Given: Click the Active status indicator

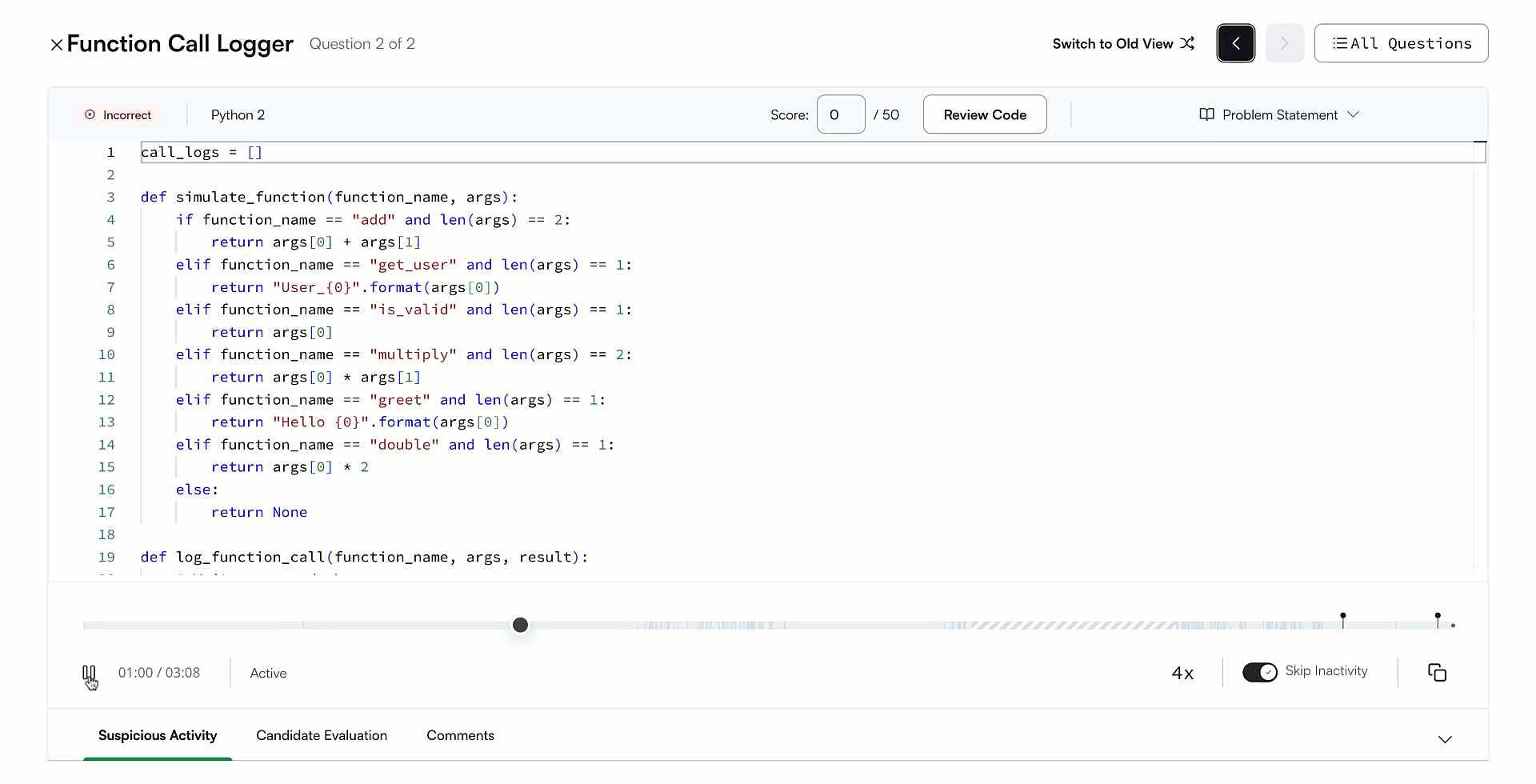Looking at the screenshot, I should click(267, 673).
